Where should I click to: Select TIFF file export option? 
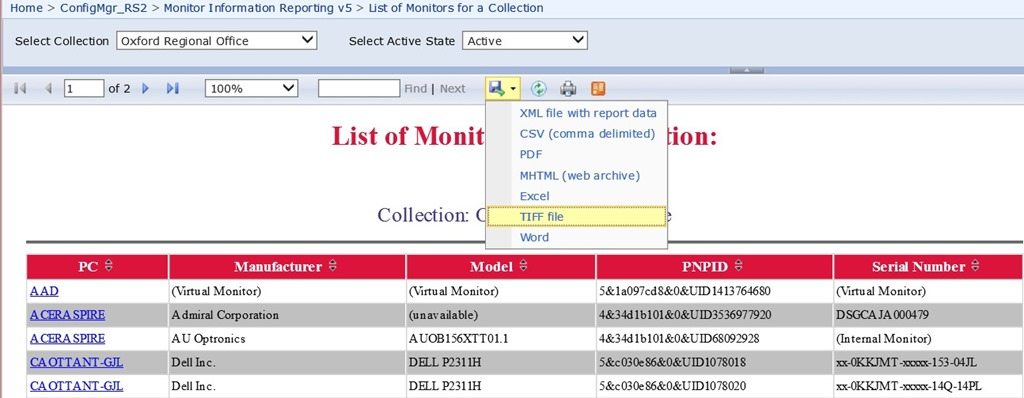[x=577, y=216]
